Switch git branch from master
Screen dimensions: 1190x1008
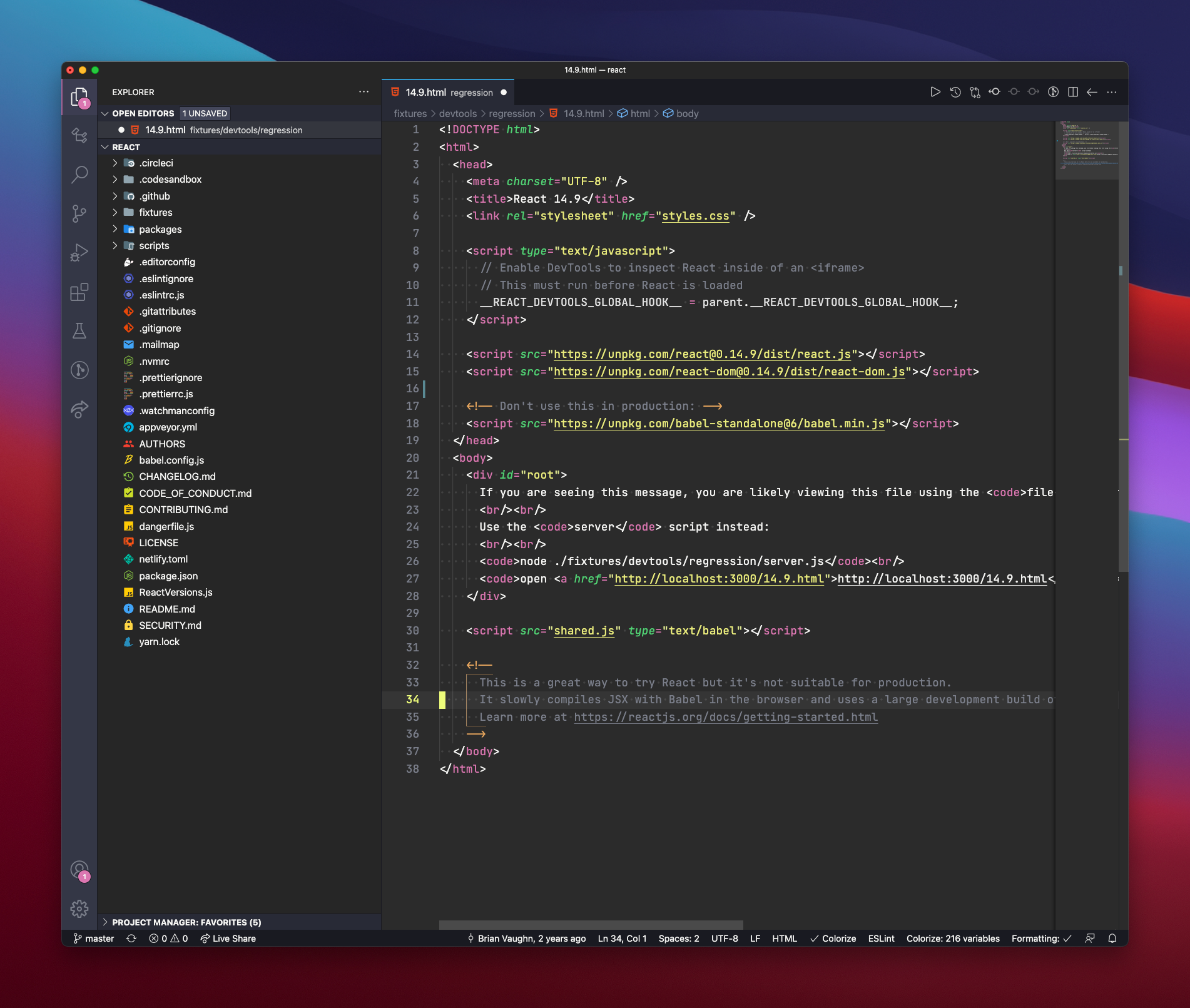pos(94,939)
